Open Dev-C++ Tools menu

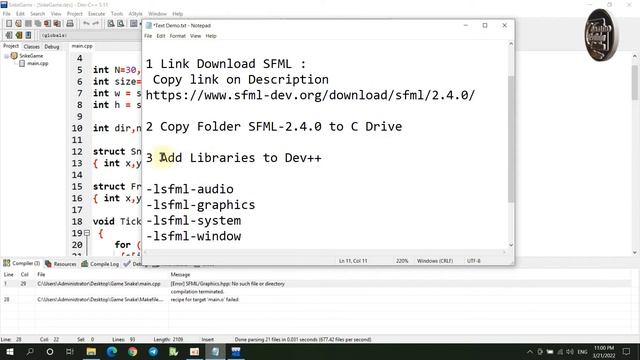tap(117, 14)
